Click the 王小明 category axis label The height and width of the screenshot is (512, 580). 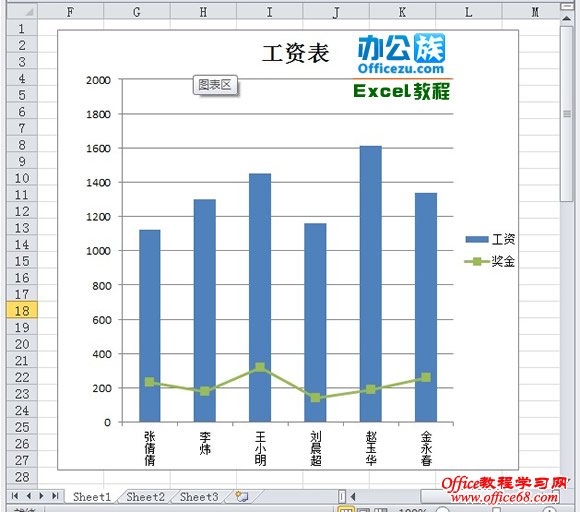tap(260, 448)
